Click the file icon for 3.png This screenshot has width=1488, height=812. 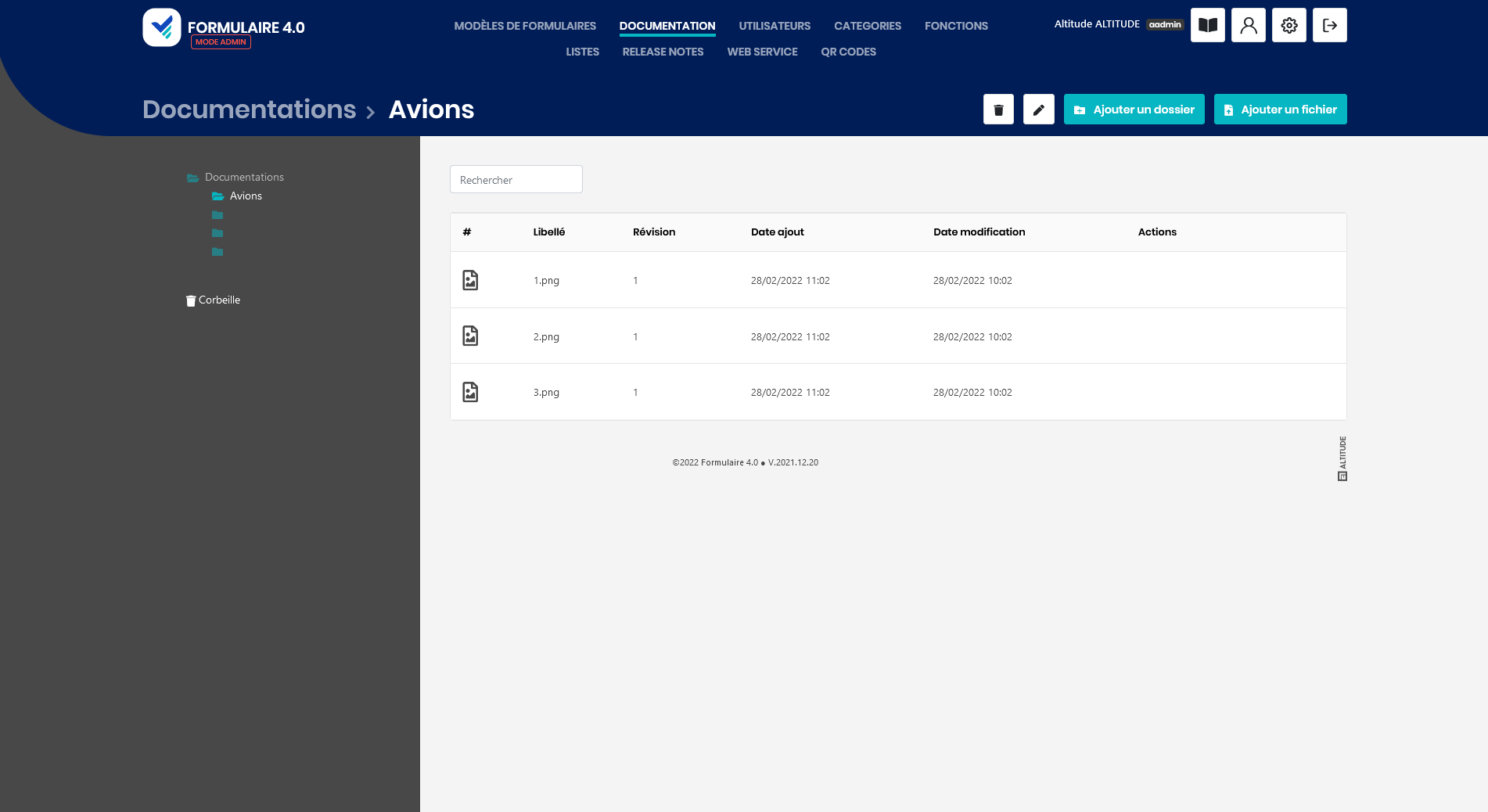click(470, 392)
